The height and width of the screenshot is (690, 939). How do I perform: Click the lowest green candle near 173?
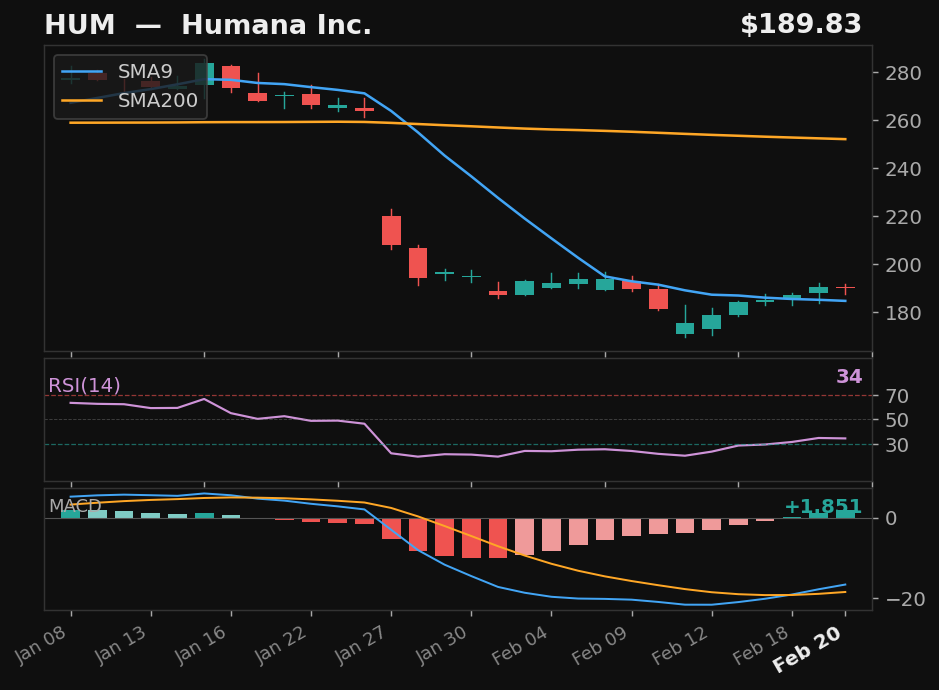click(x=685, y=328)
